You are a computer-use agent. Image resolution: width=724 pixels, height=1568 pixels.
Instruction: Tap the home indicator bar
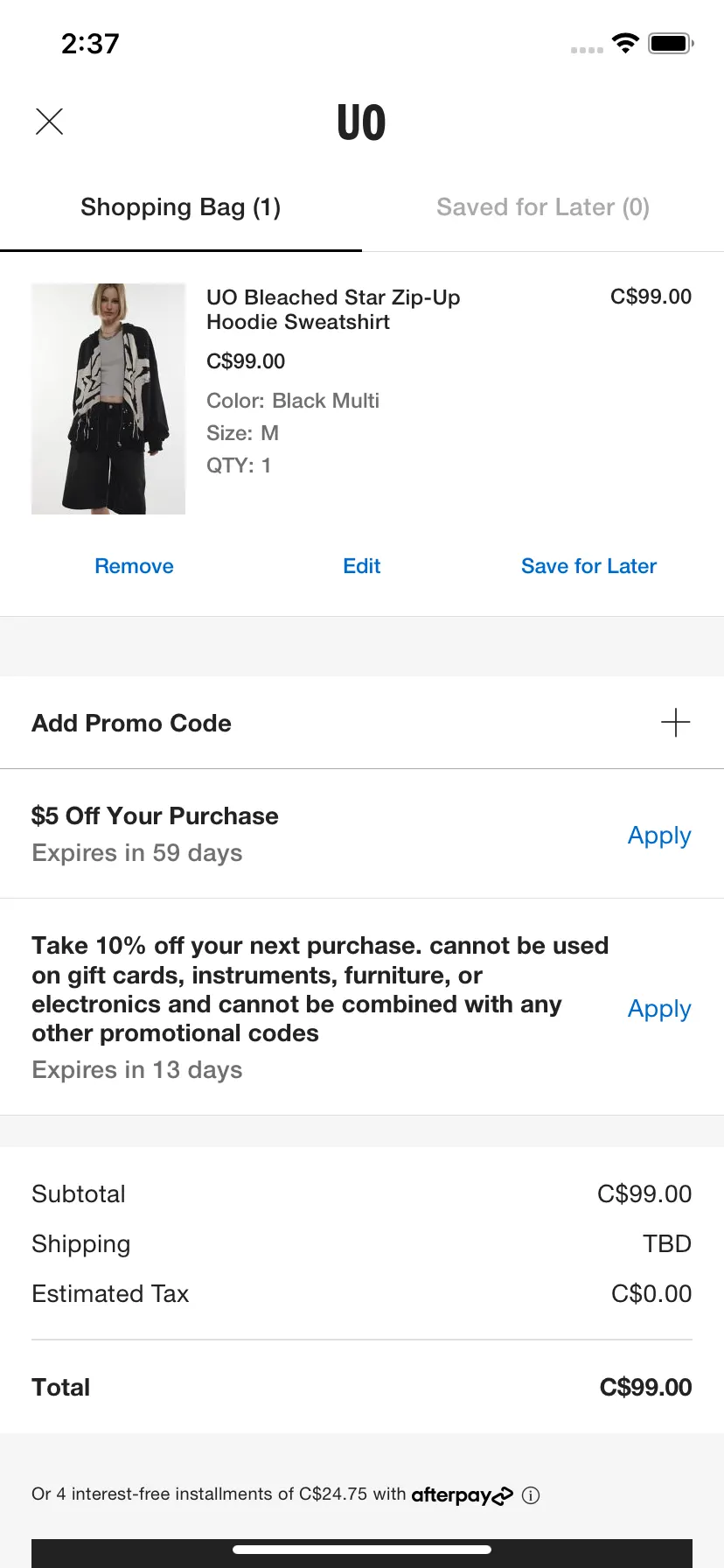[x=362, y=1550]
